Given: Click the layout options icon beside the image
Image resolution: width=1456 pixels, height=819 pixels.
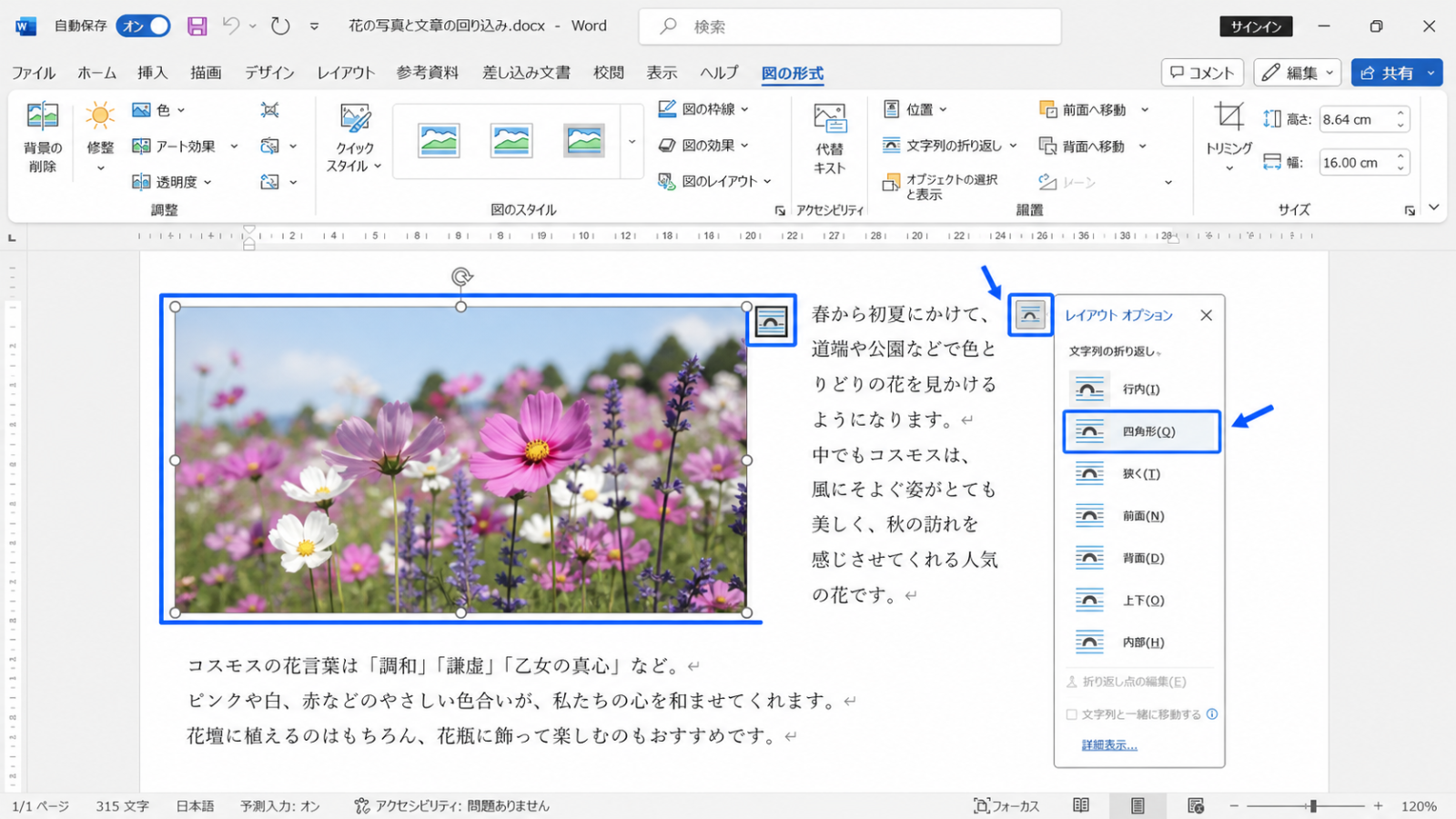Looking at the screenshot, I should 771,321.
